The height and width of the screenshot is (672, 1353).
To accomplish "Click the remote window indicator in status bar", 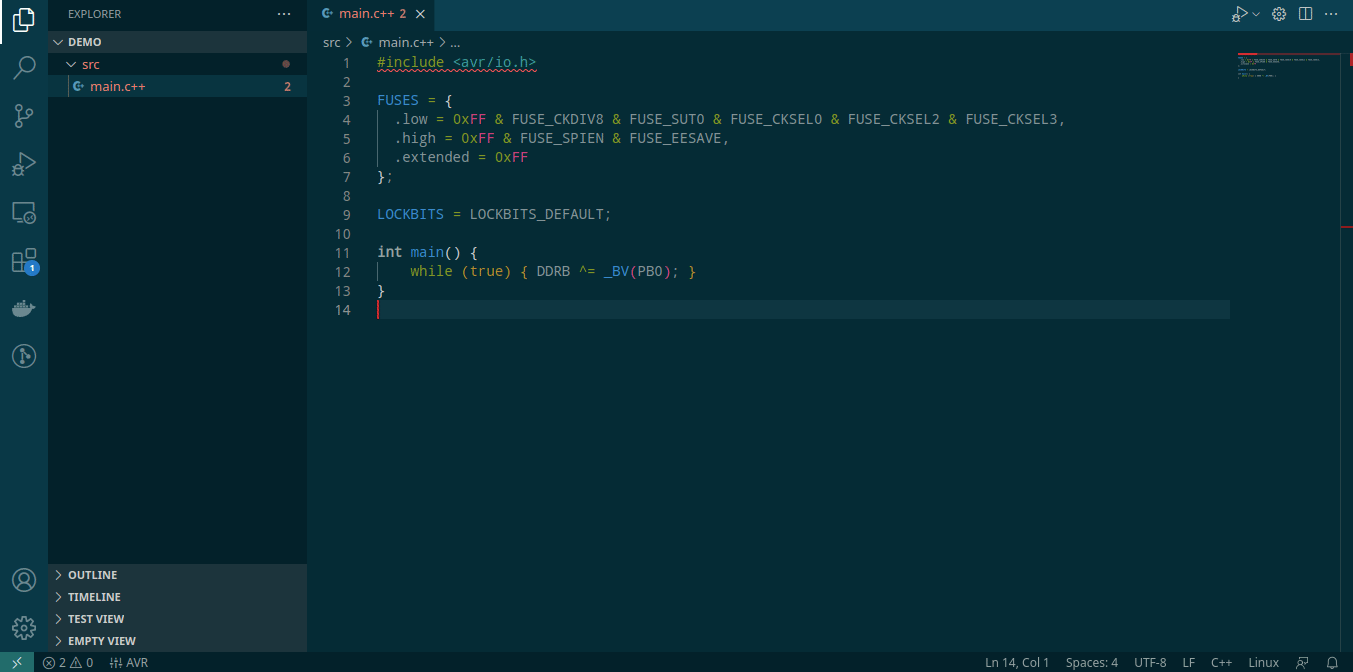I will pyautogui.click(x=17, y=662).
